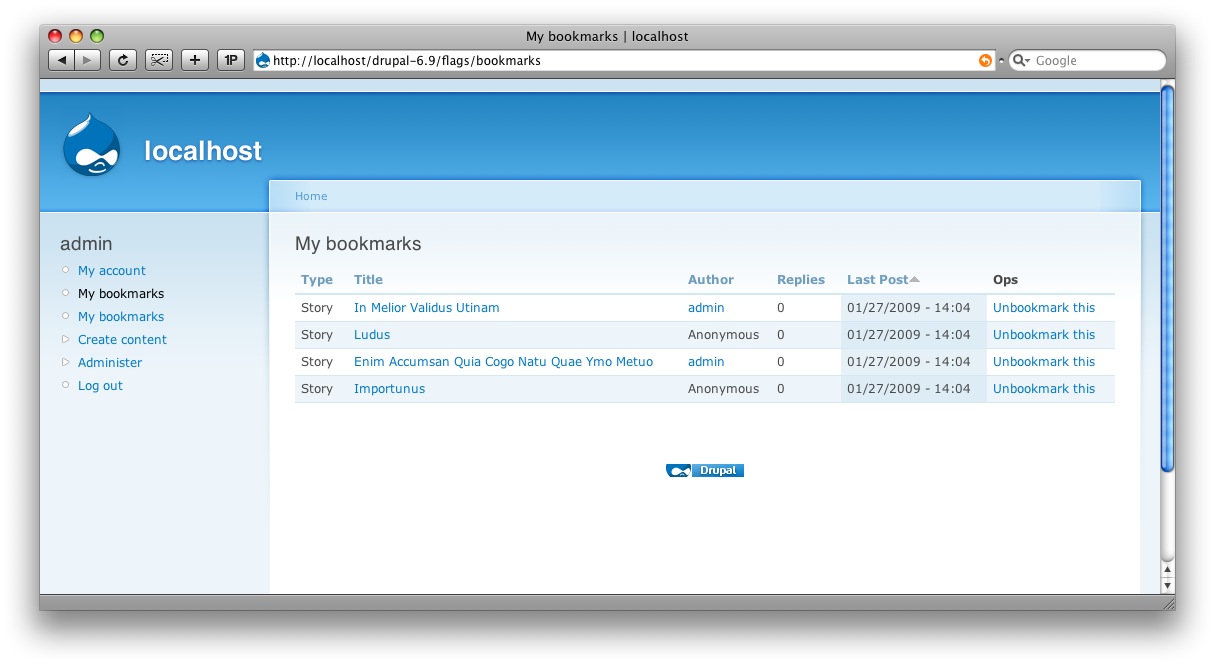Screen dimensions: 1215x665
Task: Unbookmark the story Ludus
Action: click(x=1043, y=334)
